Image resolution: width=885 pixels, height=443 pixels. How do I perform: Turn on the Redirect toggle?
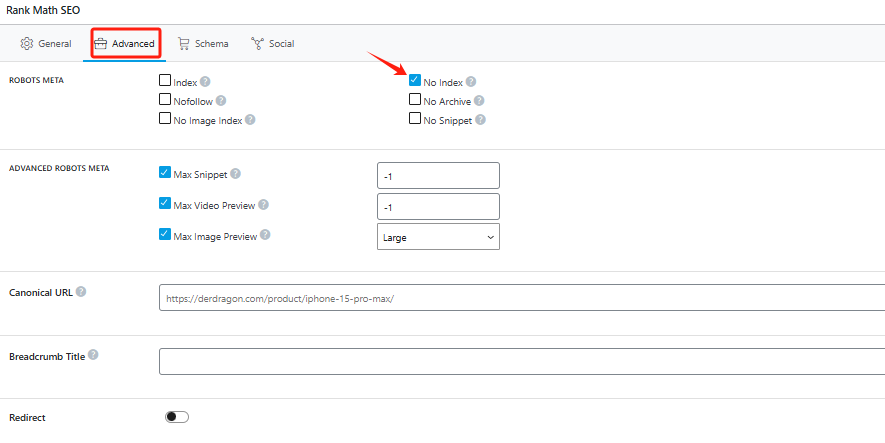coord(177,417)
